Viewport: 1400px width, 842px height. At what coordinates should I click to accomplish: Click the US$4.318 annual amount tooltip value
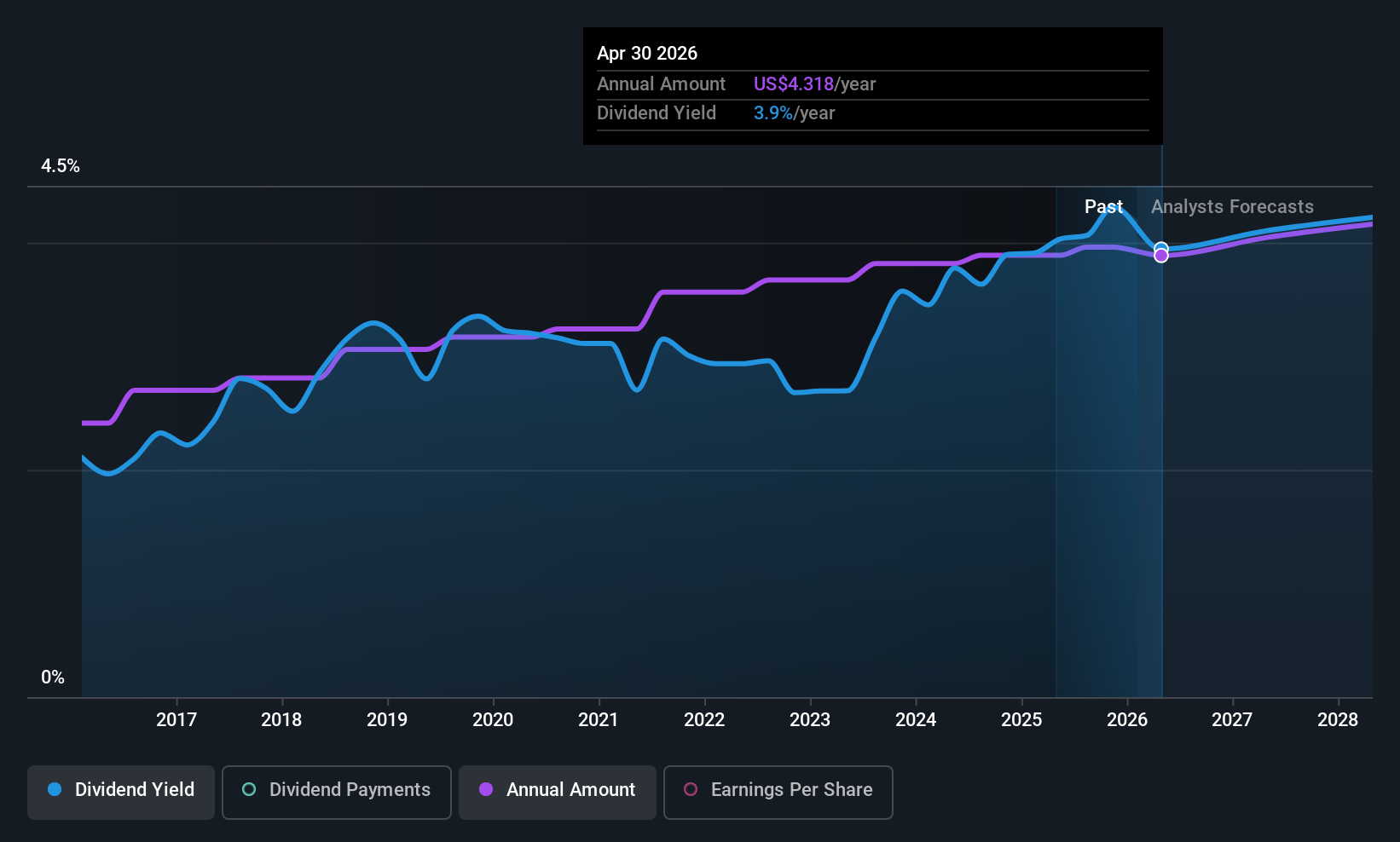[794, 84]
